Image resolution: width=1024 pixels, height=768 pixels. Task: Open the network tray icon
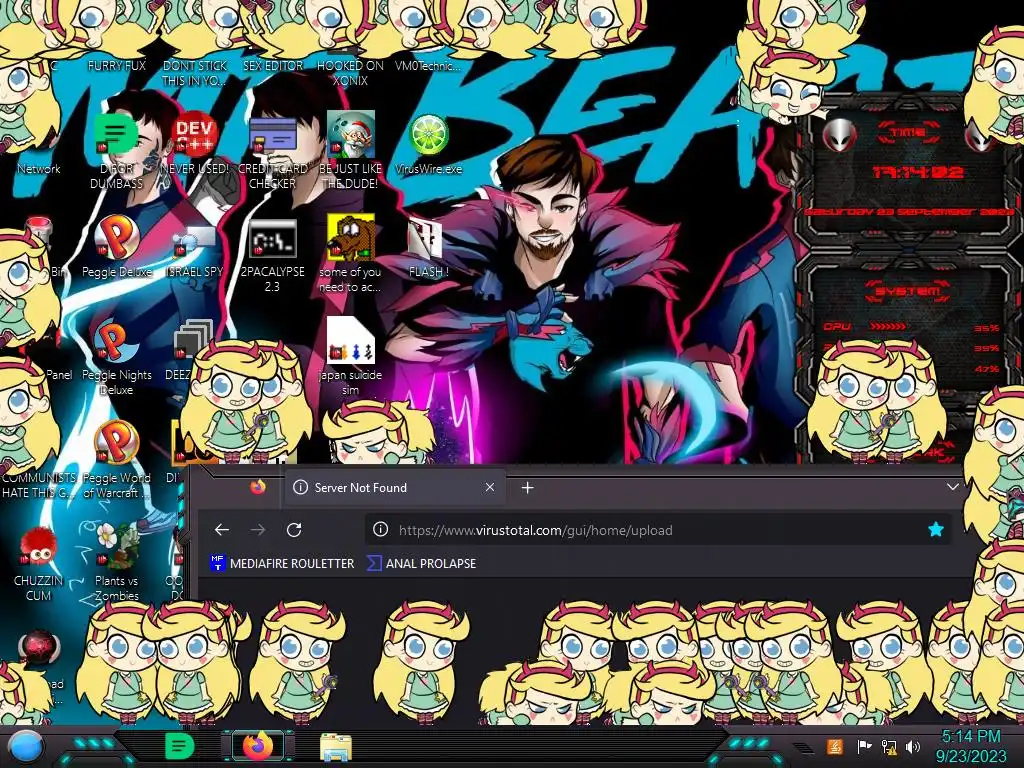click(x=889, y=746)
